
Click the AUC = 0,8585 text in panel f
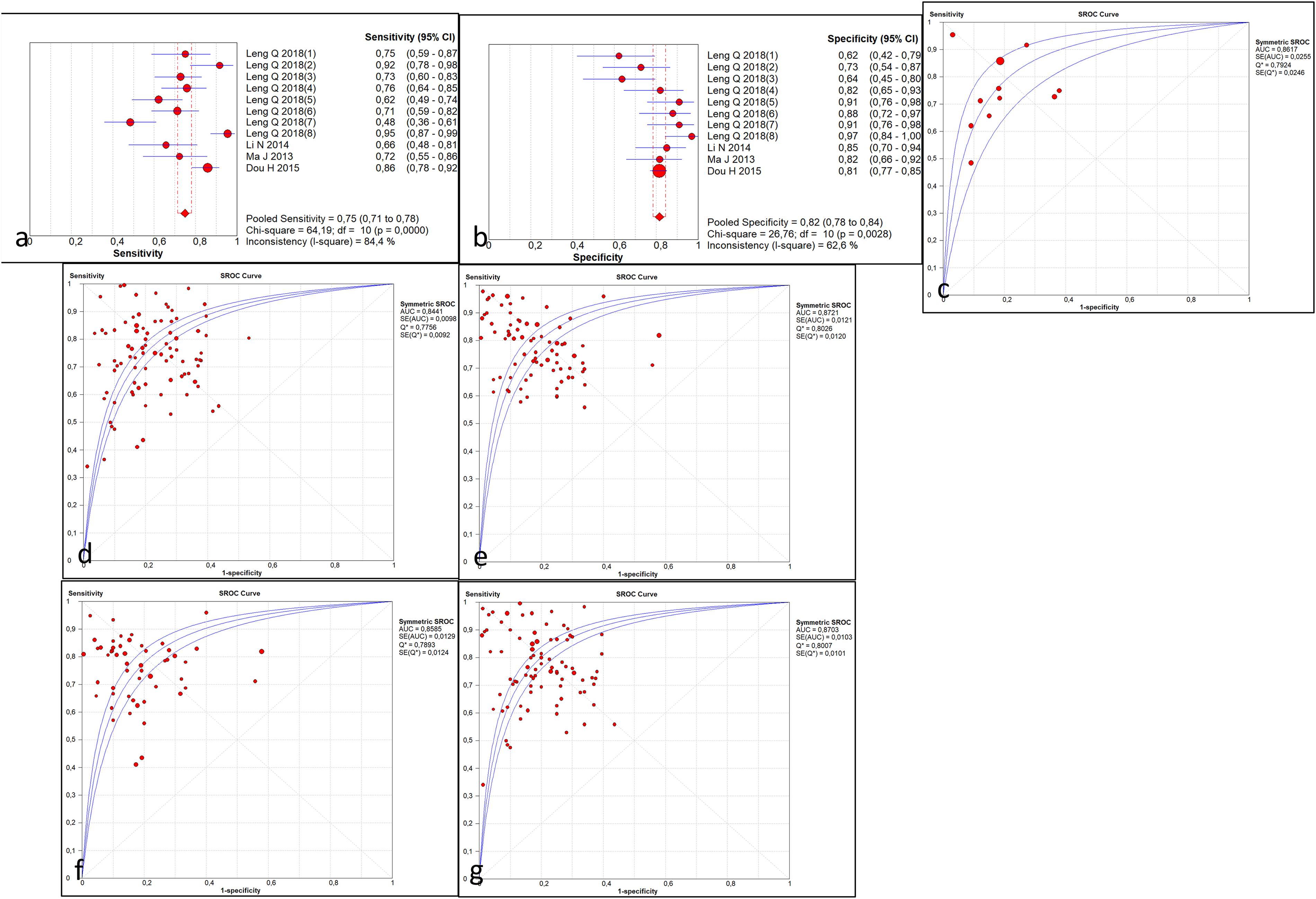point(420,629)
